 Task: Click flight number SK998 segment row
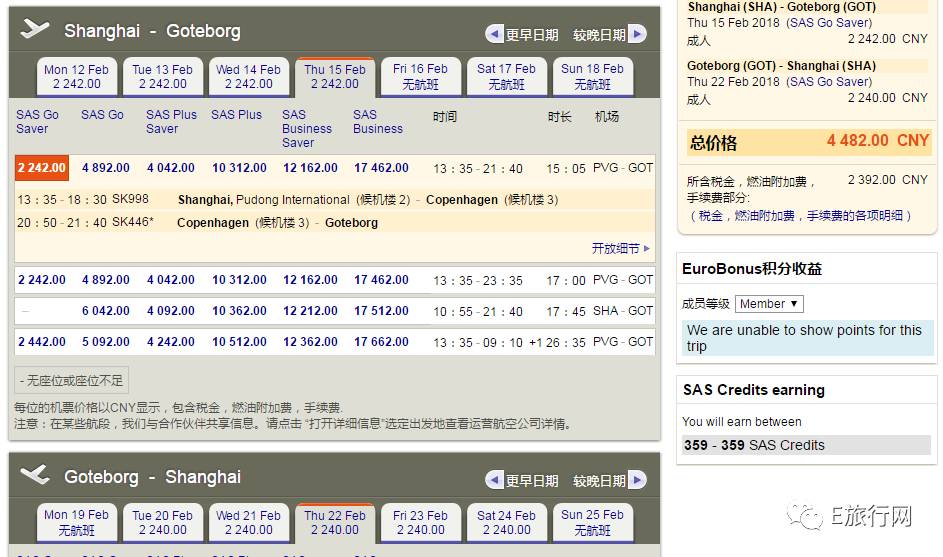[334, 200]
